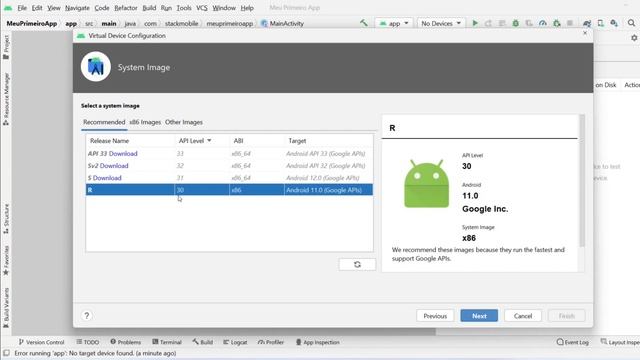Image resolution: width=640 pixels, height=360 pixels.
Task: Refresh the system image list
Action: [357, 264]
